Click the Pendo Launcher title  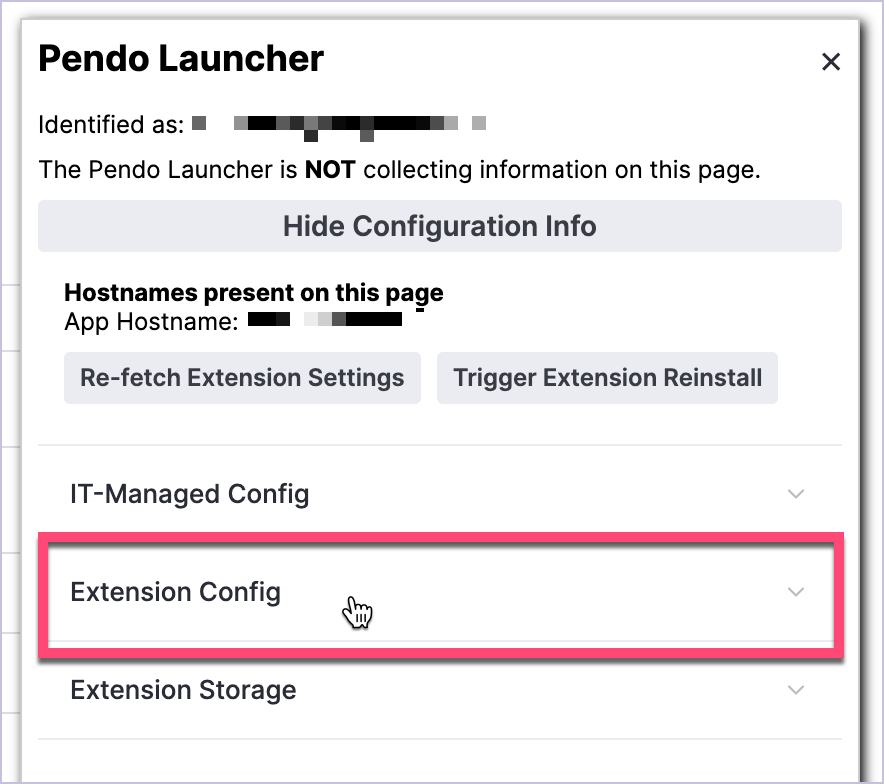coord(180,58)
